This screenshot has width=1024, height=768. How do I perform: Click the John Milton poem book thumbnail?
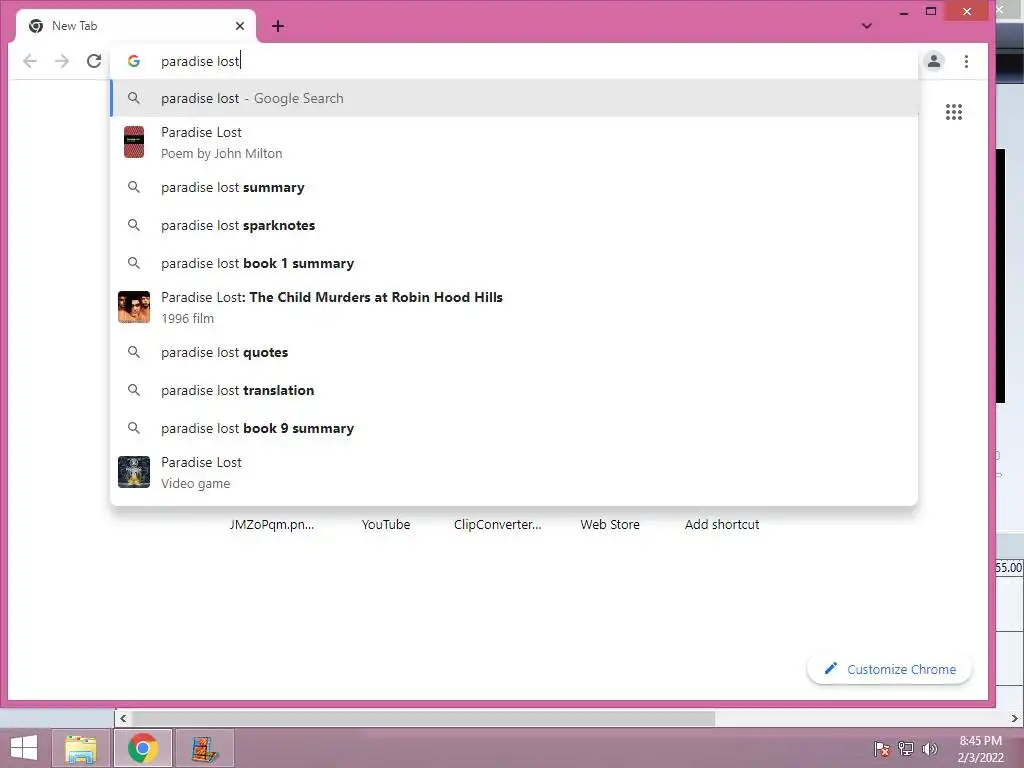pyautogui.click(x=134, y=142)
